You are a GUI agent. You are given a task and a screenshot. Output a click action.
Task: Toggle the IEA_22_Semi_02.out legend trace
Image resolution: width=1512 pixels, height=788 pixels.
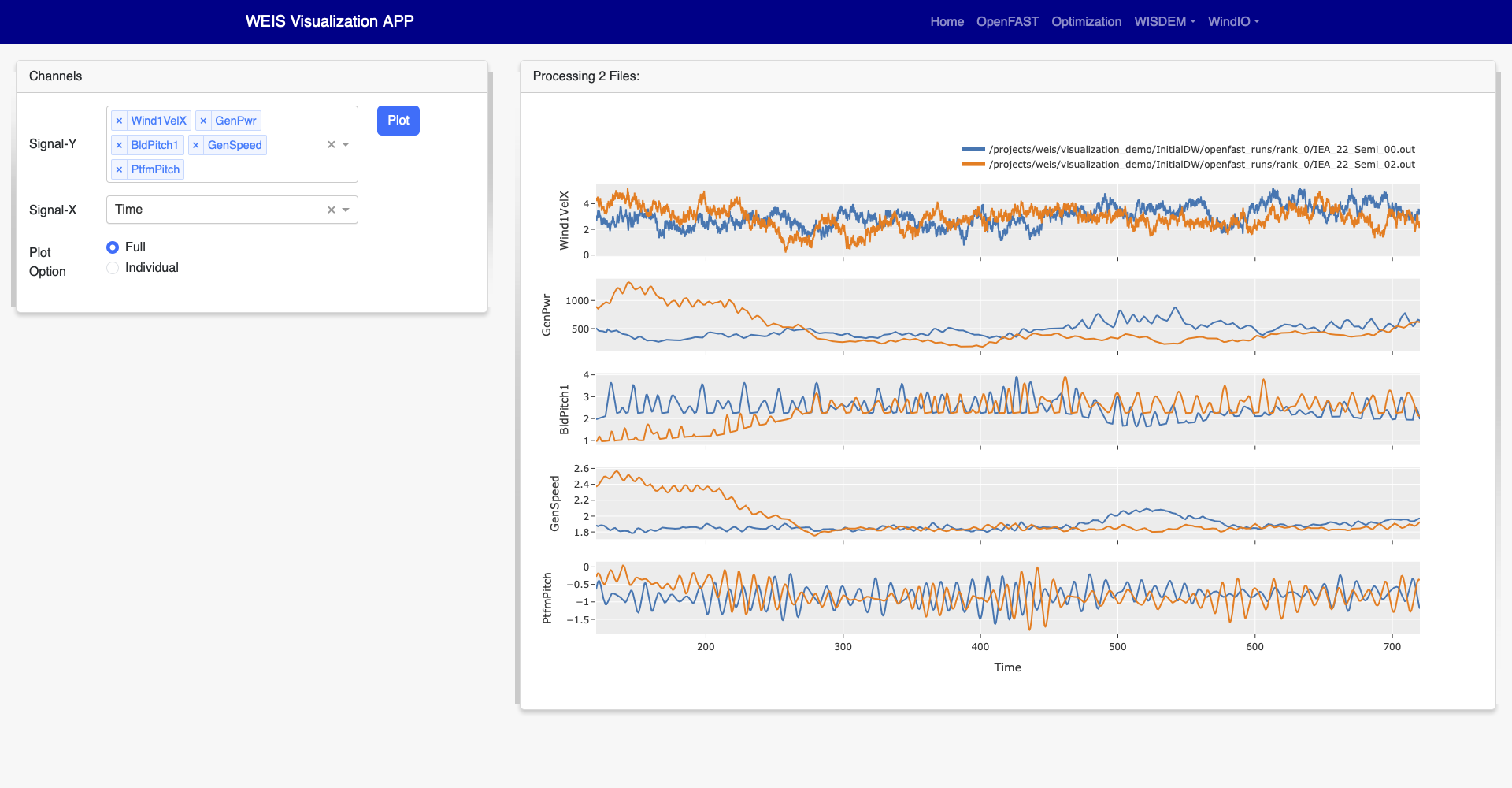[1188, 164]
